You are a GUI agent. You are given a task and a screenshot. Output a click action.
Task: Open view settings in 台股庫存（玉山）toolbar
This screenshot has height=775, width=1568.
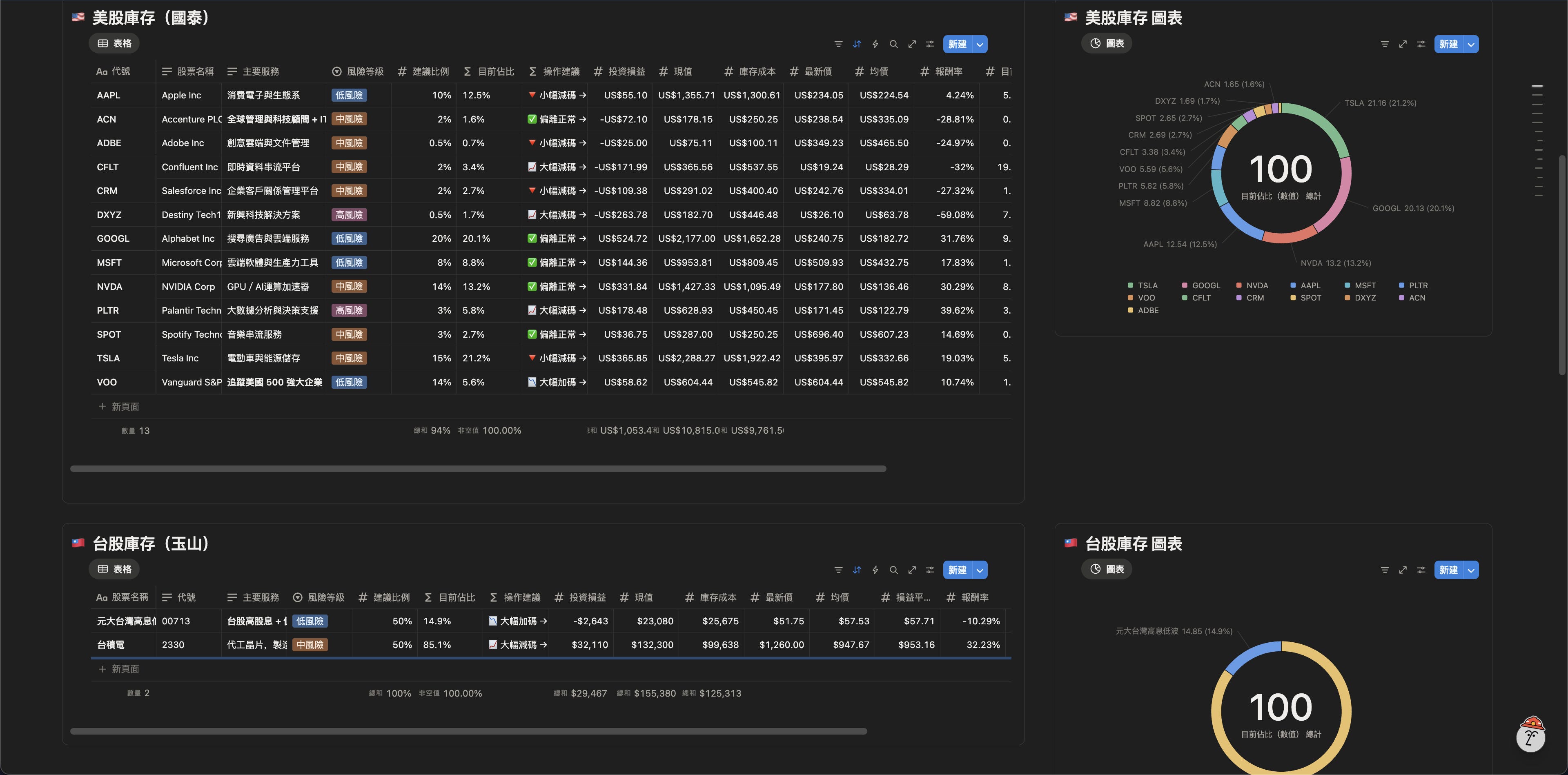pos(929,570)
